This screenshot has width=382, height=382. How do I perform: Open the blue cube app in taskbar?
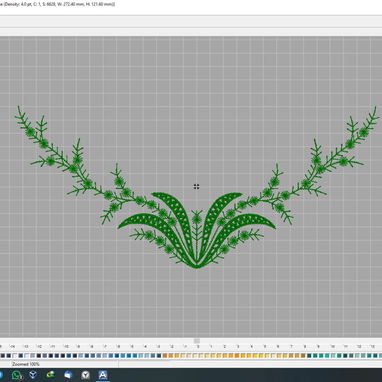33,375
